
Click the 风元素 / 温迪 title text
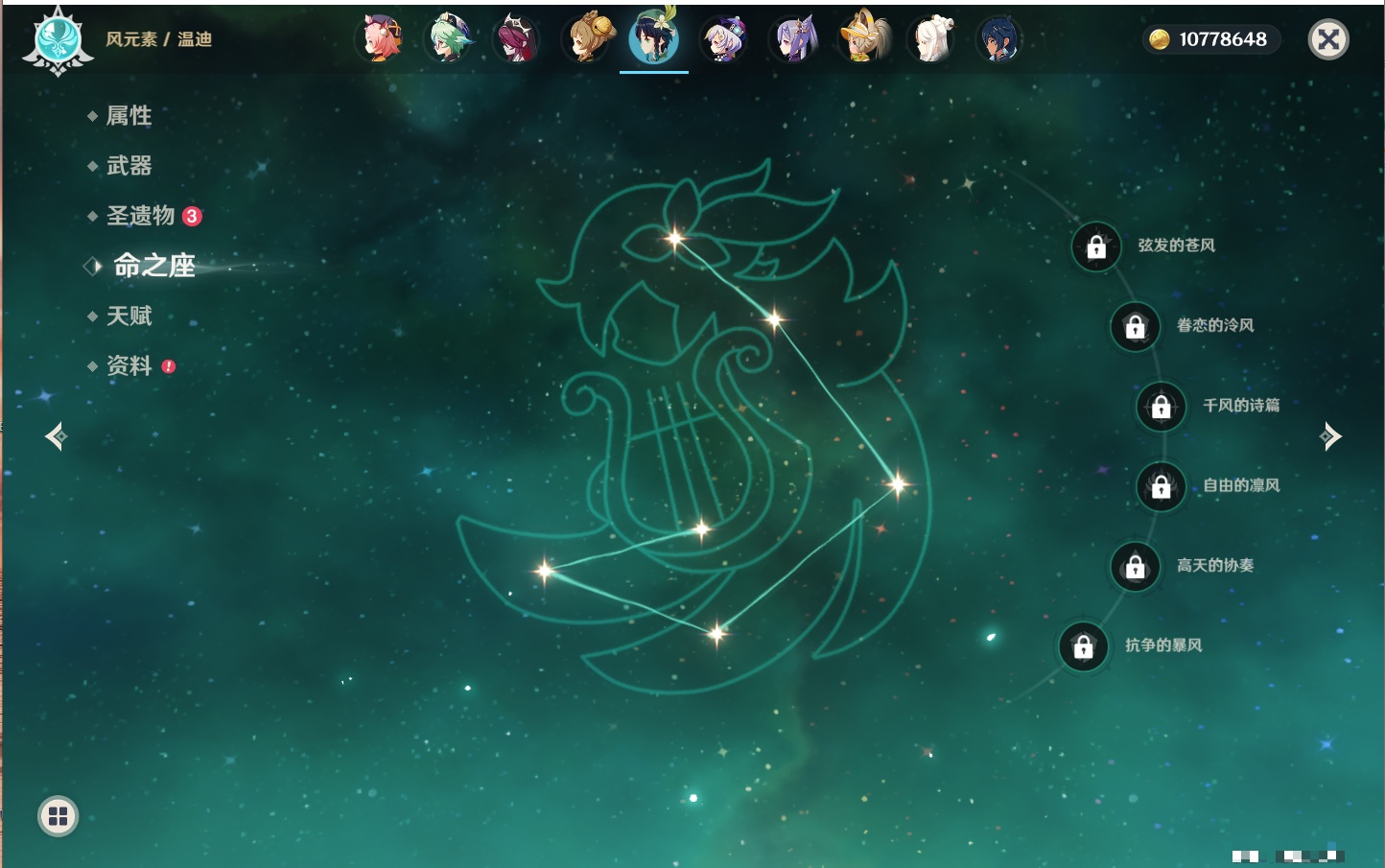[x=158, y=39]
